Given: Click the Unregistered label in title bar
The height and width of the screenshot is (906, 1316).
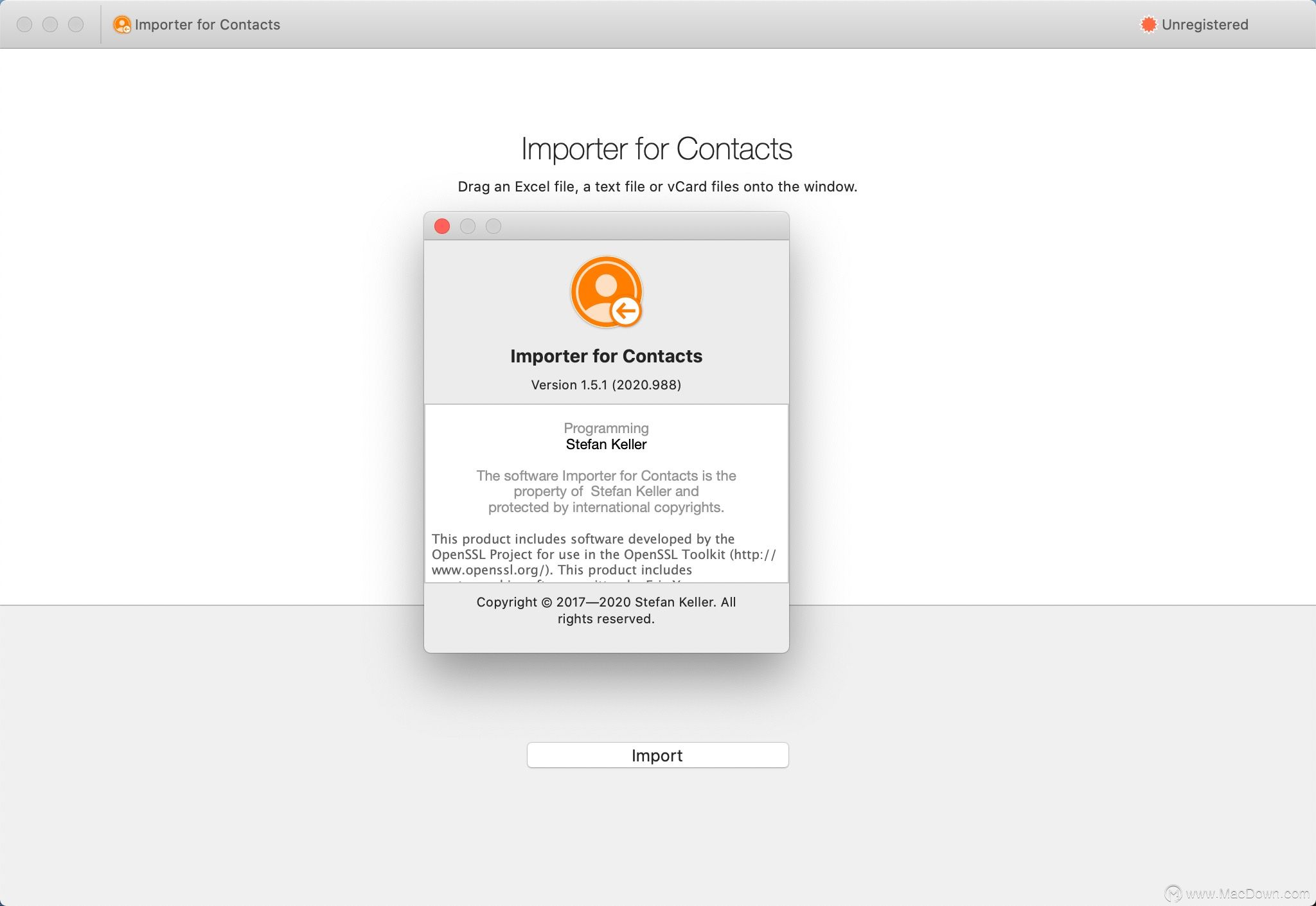Looking at the screenshot, I should (1205, 24).
